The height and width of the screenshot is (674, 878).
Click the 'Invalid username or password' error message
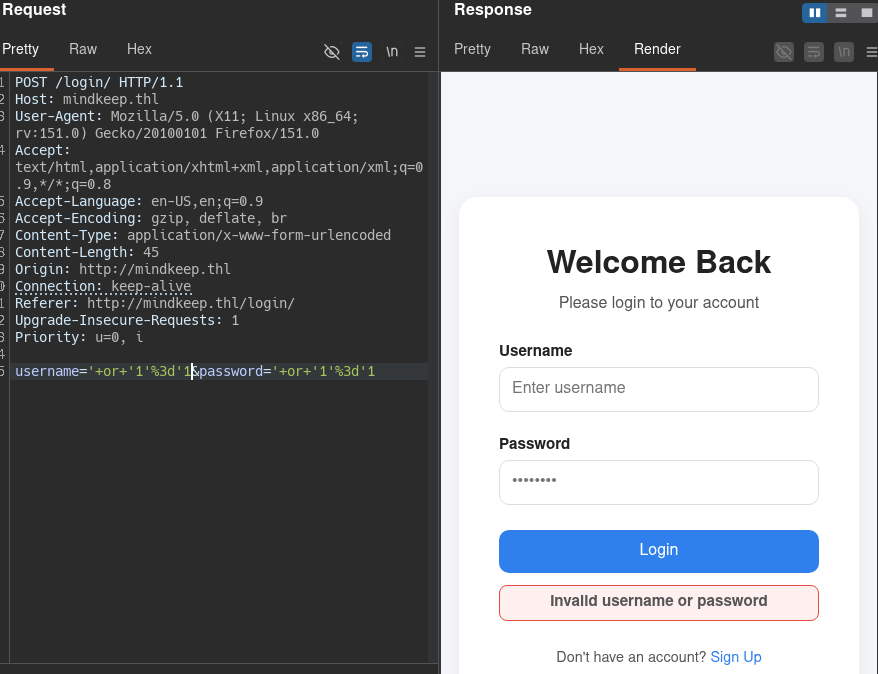[658, 602]
